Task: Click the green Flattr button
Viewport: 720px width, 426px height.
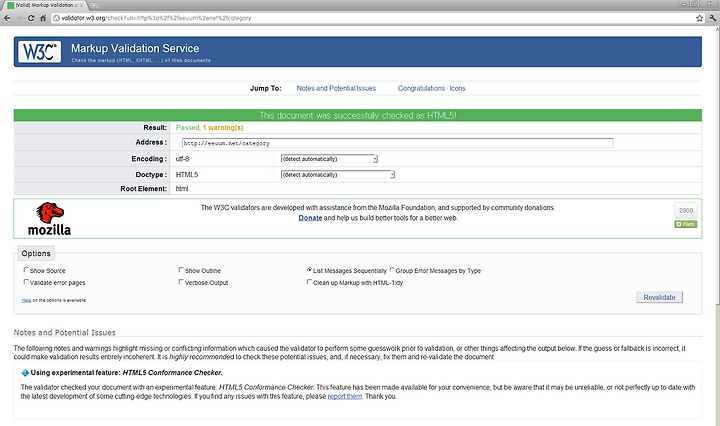Action: tap(686, 224)
